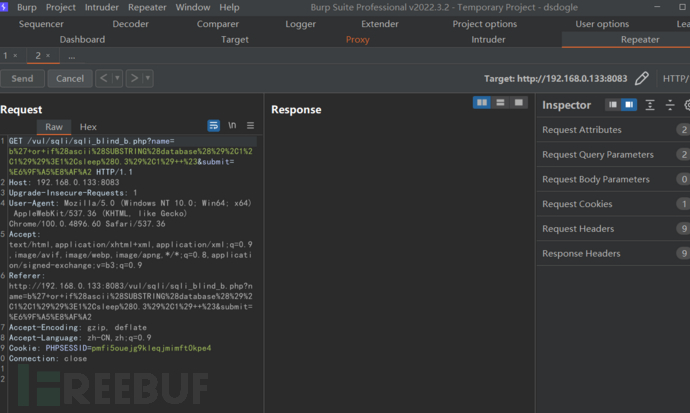The width and height of the screenshot is (690, 413).
Task: Switch to the Comparer tab
Action: (x=218, y=24)
